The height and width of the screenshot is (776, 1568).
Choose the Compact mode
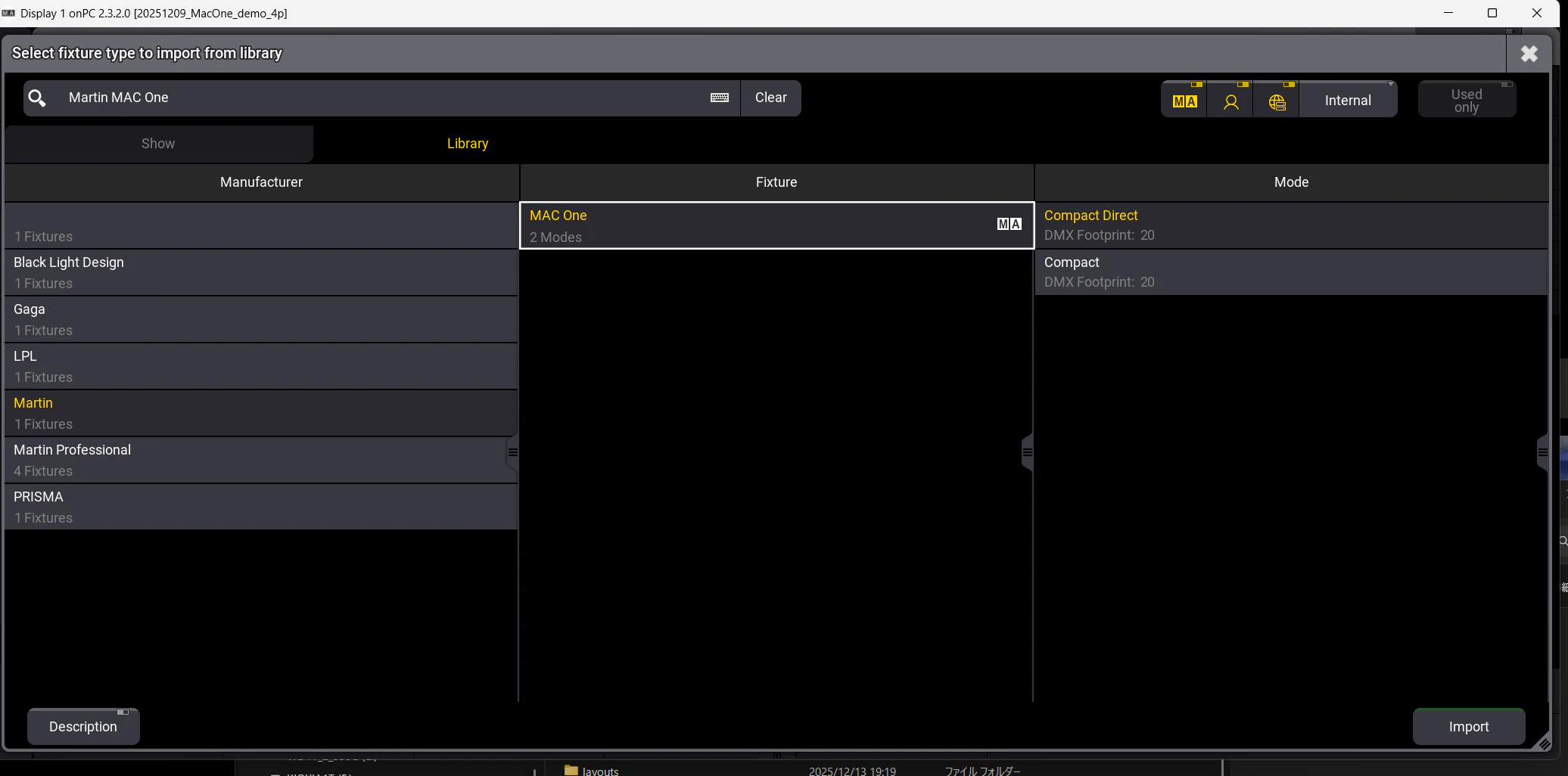(1291, 272)
